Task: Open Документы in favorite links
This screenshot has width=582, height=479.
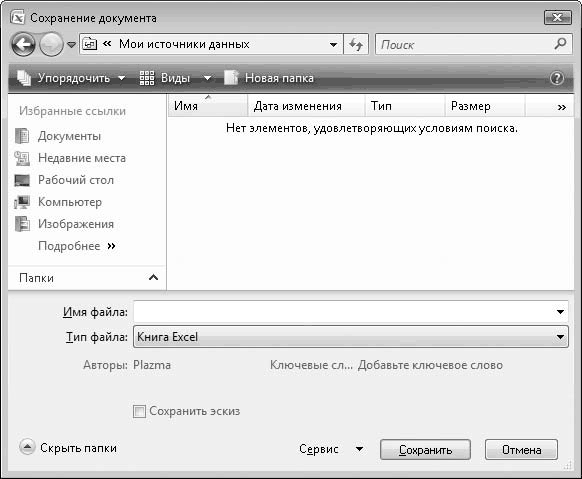Action: pos(69,136)
